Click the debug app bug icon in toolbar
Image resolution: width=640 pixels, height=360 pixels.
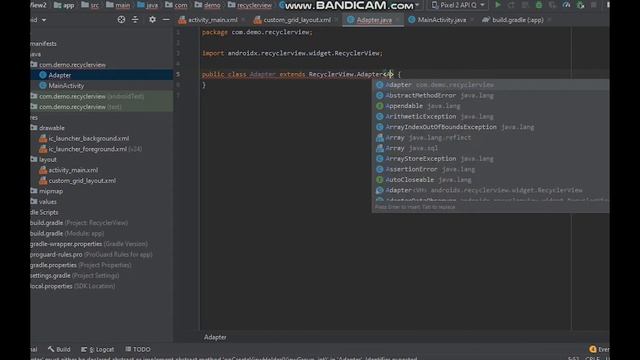pos(539,5)
